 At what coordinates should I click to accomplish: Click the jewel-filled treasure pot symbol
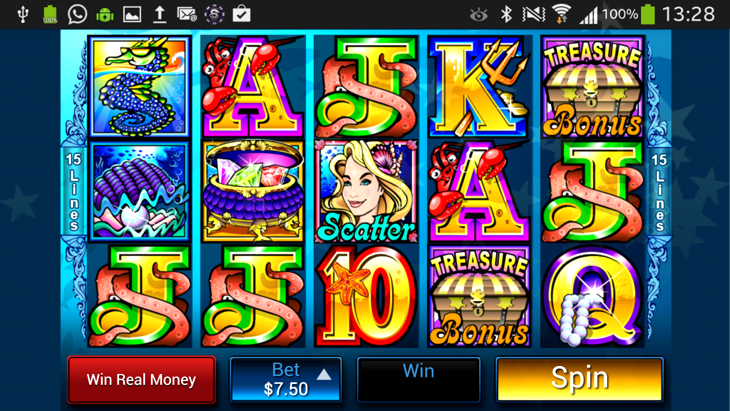[253, 191]
